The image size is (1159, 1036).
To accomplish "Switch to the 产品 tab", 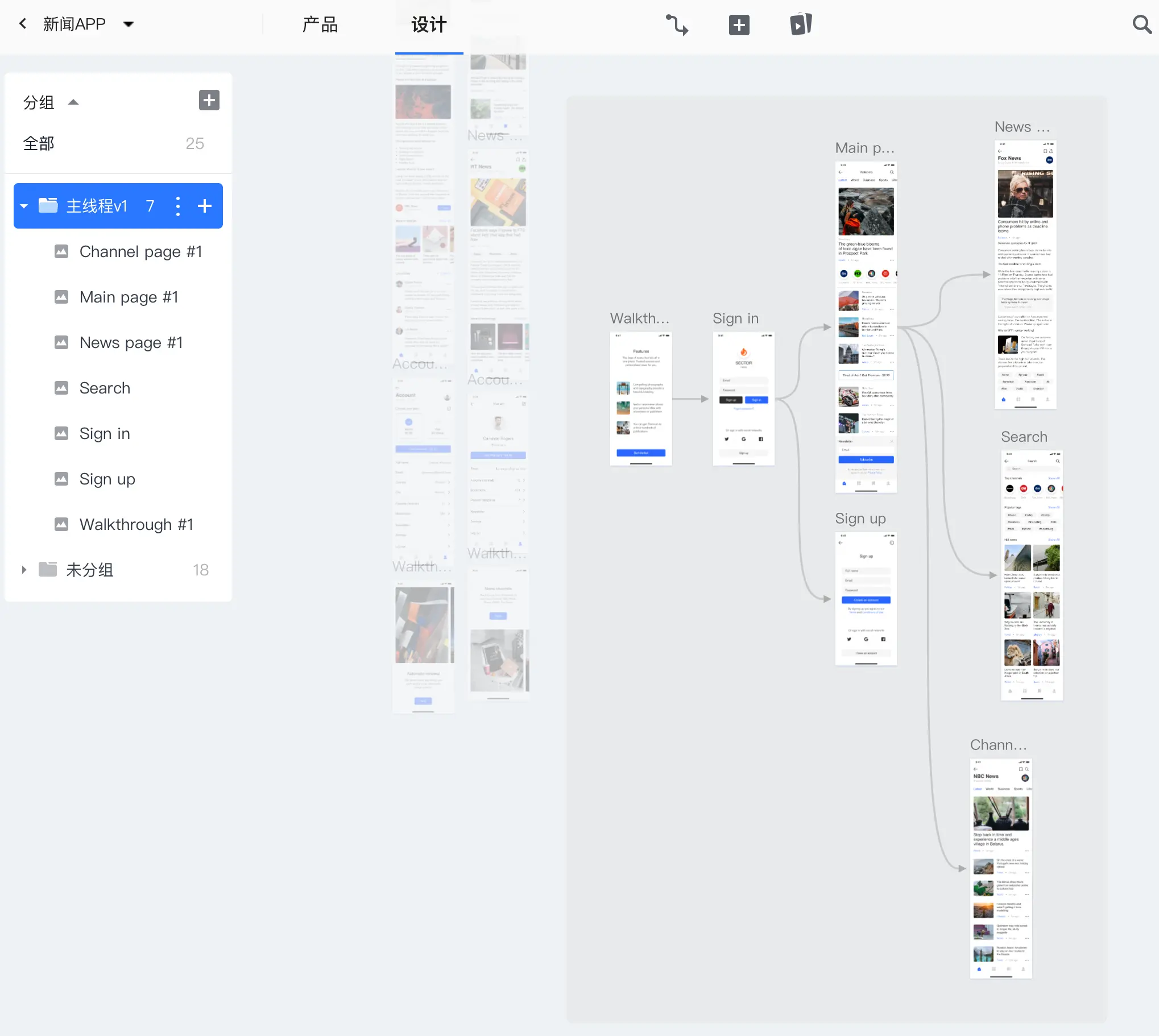I will point(320,24).
